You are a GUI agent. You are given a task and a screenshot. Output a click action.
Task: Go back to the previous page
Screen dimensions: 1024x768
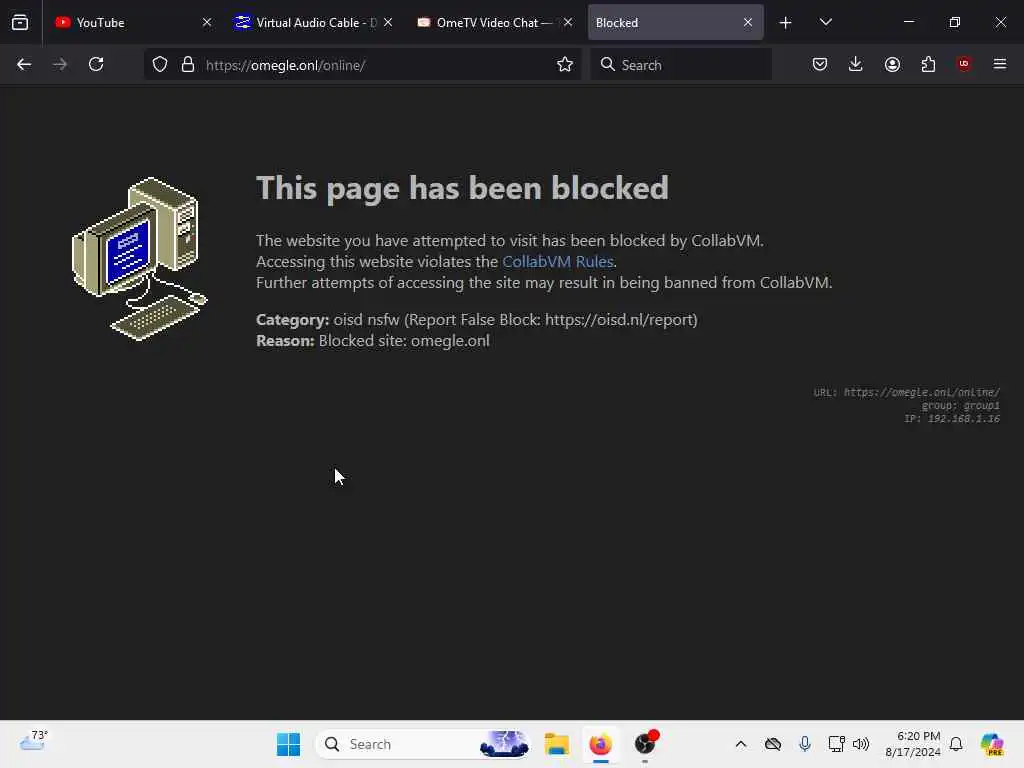[x=24, y=64]
